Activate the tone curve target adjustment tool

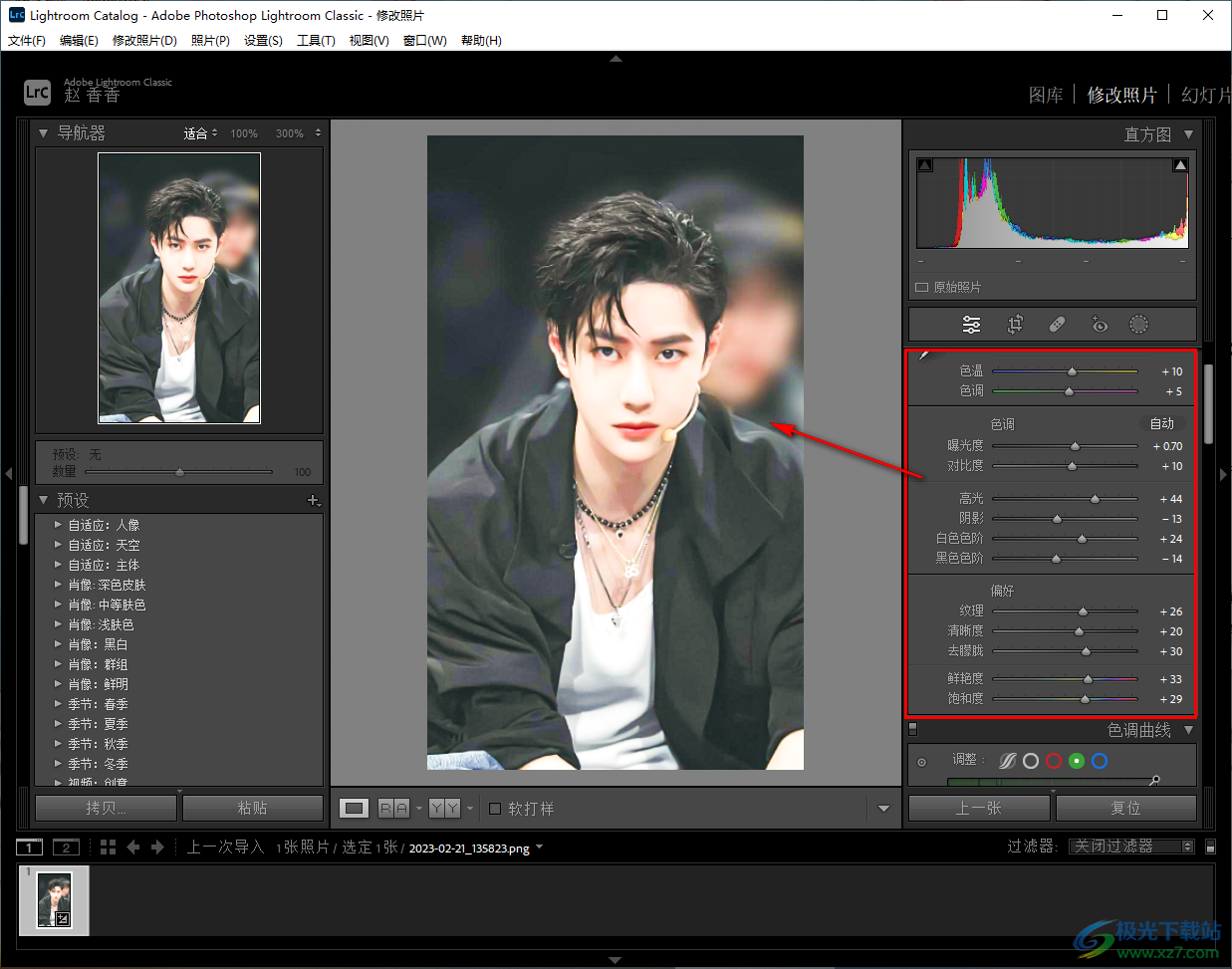[921, 763]
